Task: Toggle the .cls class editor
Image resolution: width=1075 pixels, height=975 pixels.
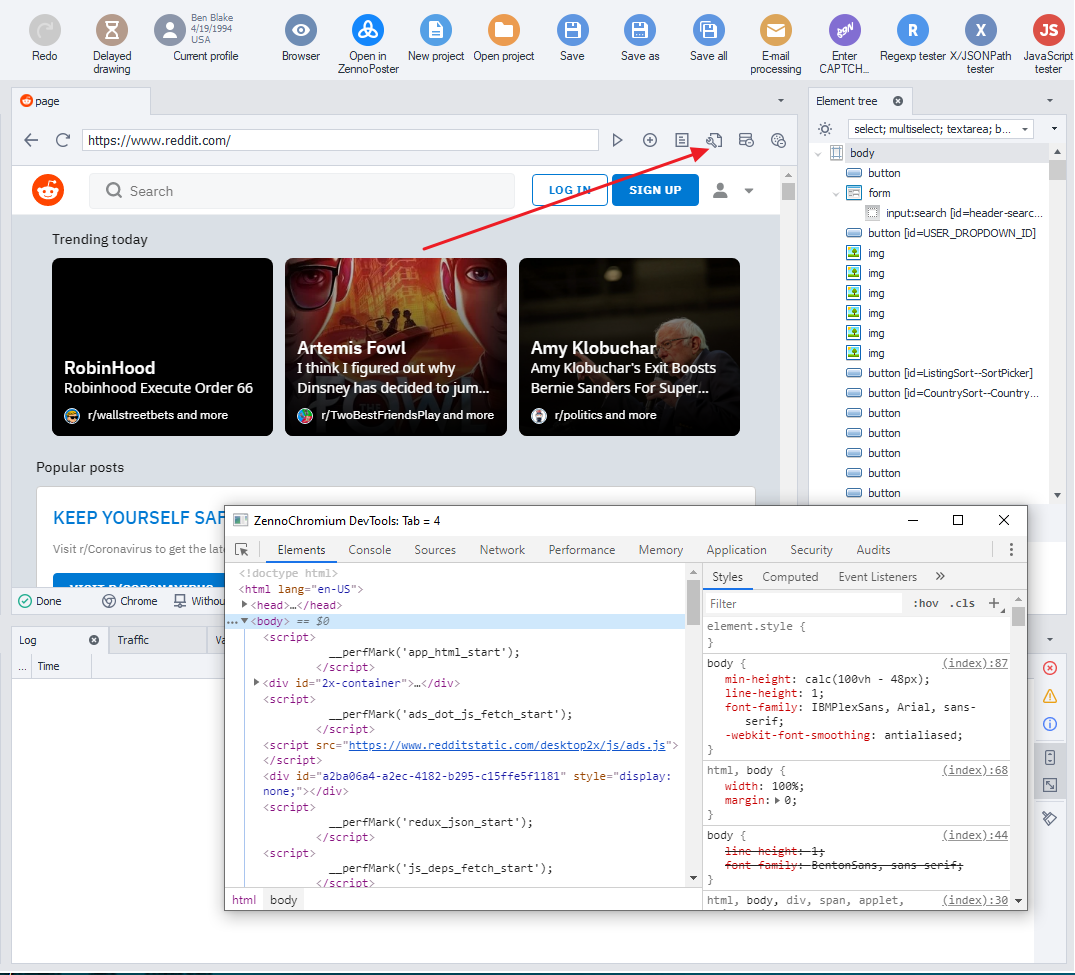Action: pos(962,604)
